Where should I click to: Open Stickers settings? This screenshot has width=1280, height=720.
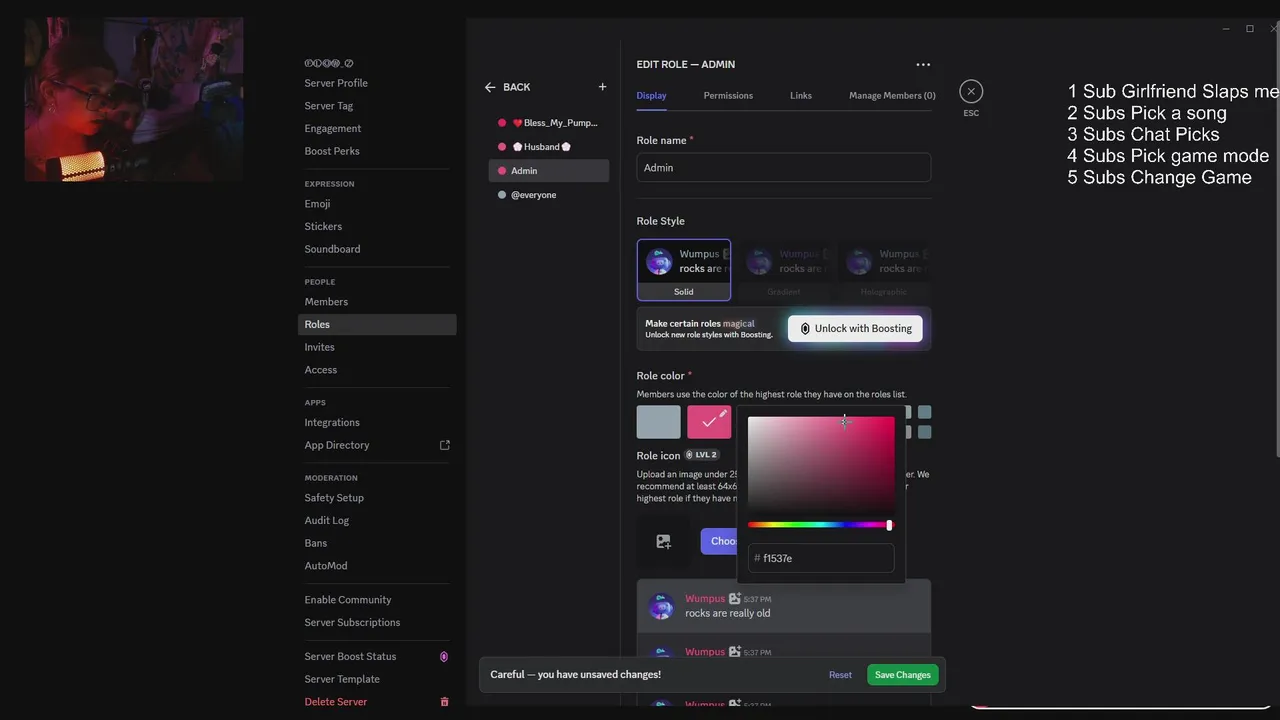[323, 227]
